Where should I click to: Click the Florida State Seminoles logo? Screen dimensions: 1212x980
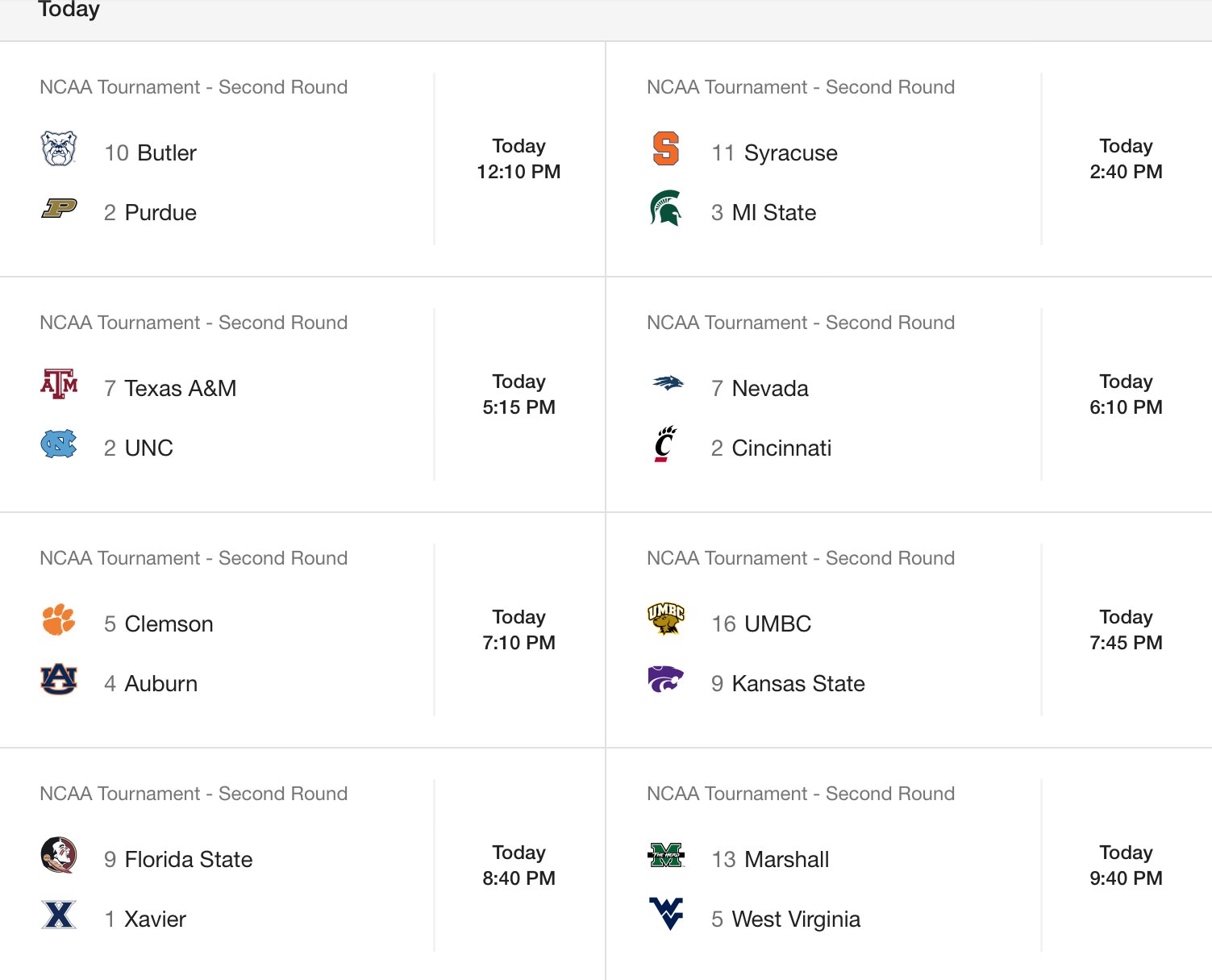click(59, 855)
